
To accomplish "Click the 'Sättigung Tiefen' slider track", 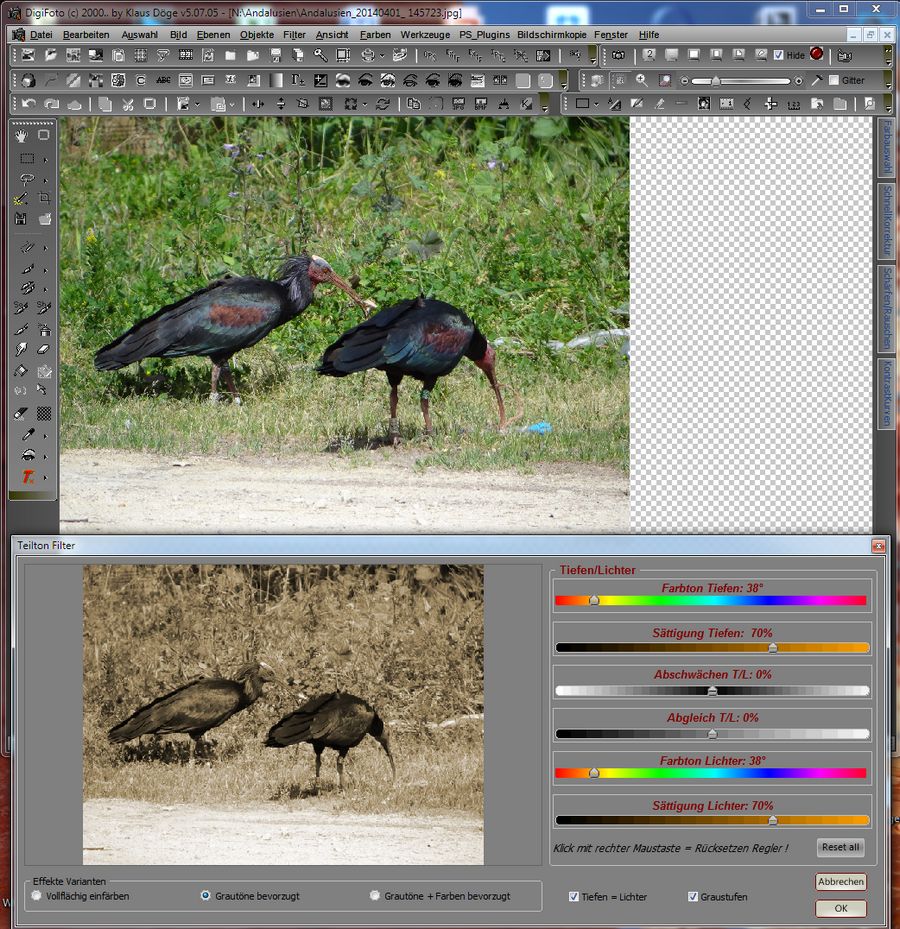I will tap(712, 648).
